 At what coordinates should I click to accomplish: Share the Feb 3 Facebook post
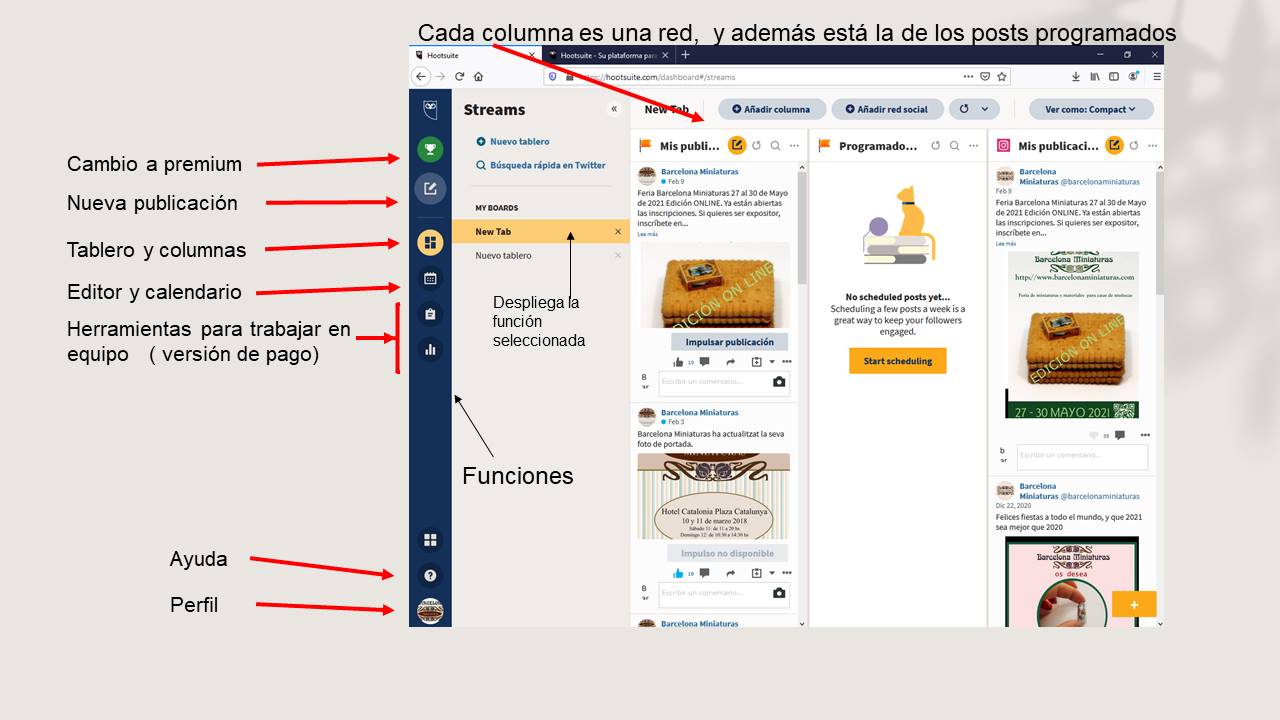(731, 573)
